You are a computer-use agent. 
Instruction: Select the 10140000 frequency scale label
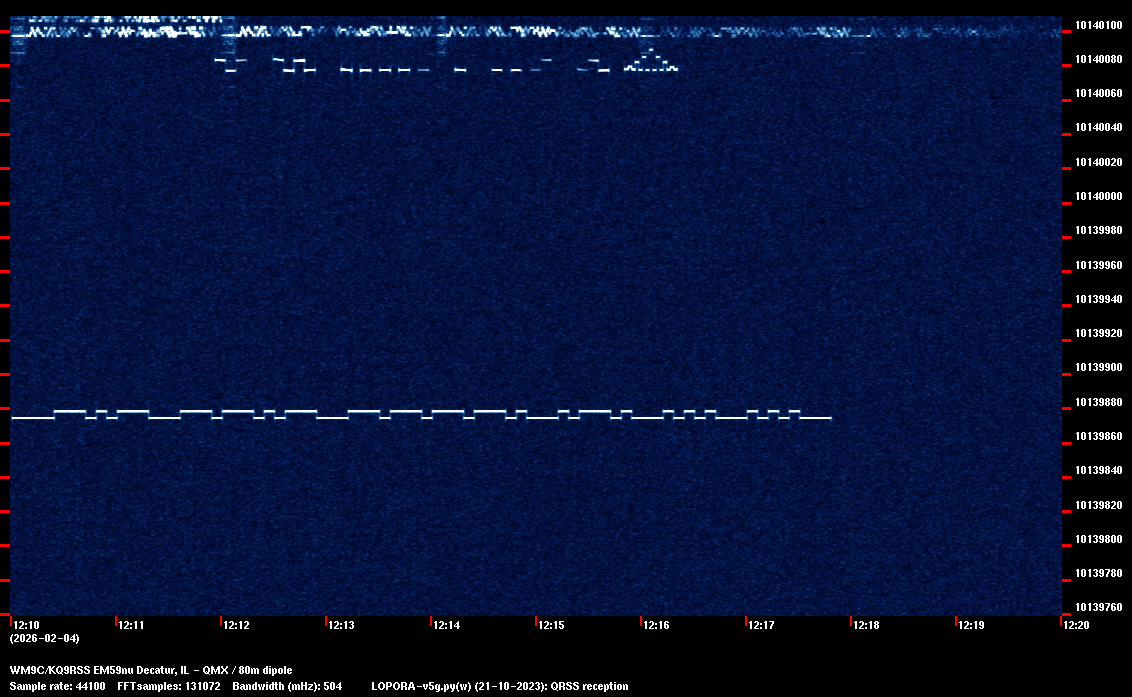pyautogui.click(x=1097, y=196)
